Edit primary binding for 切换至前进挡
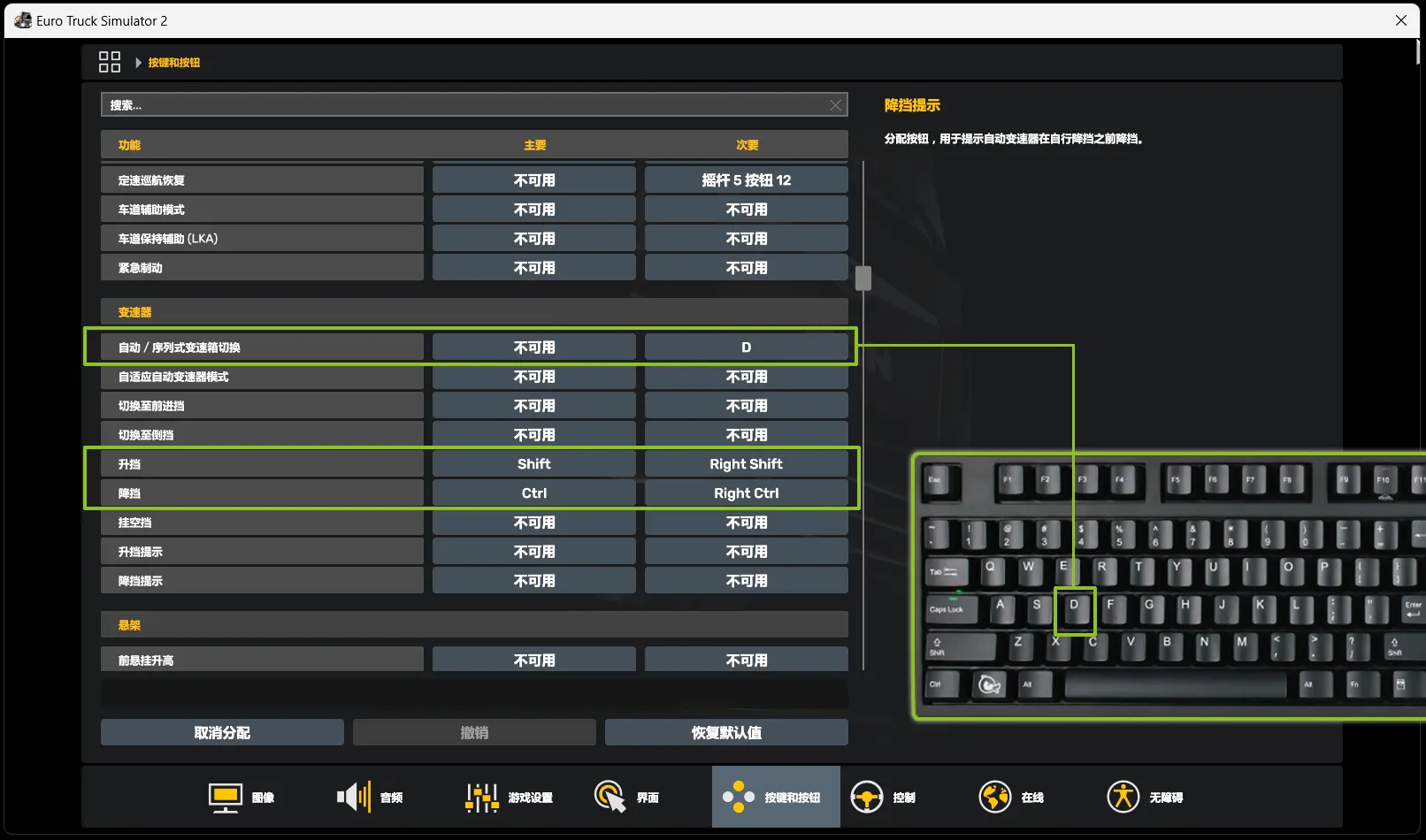Image resolution: width=1426 pixels, height=840 pixels. [x=534, y=406]
